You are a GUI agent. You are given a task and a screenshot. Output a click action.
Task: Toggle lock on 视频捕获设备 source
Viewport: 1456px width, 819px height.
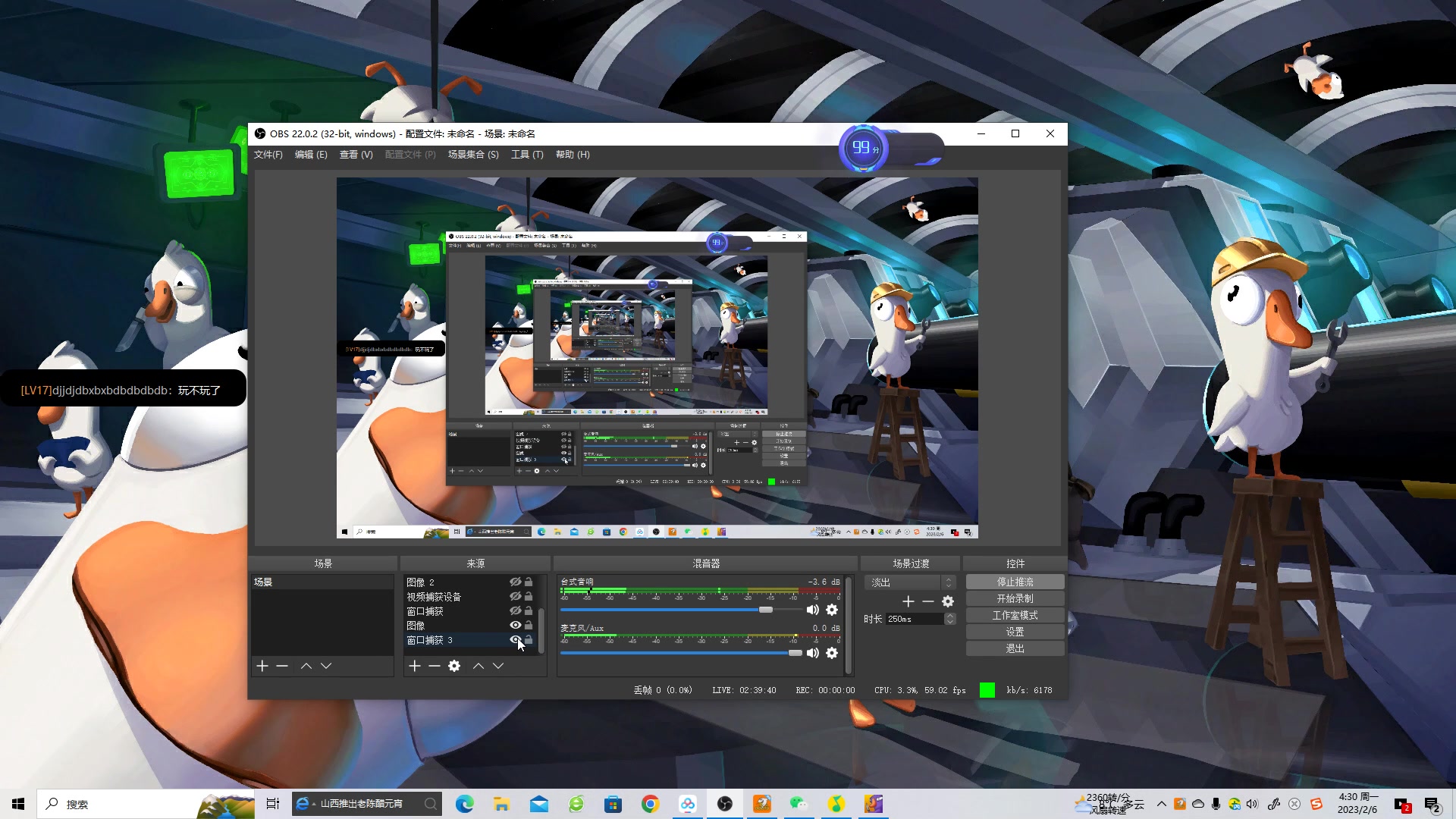tap(529, 596)
